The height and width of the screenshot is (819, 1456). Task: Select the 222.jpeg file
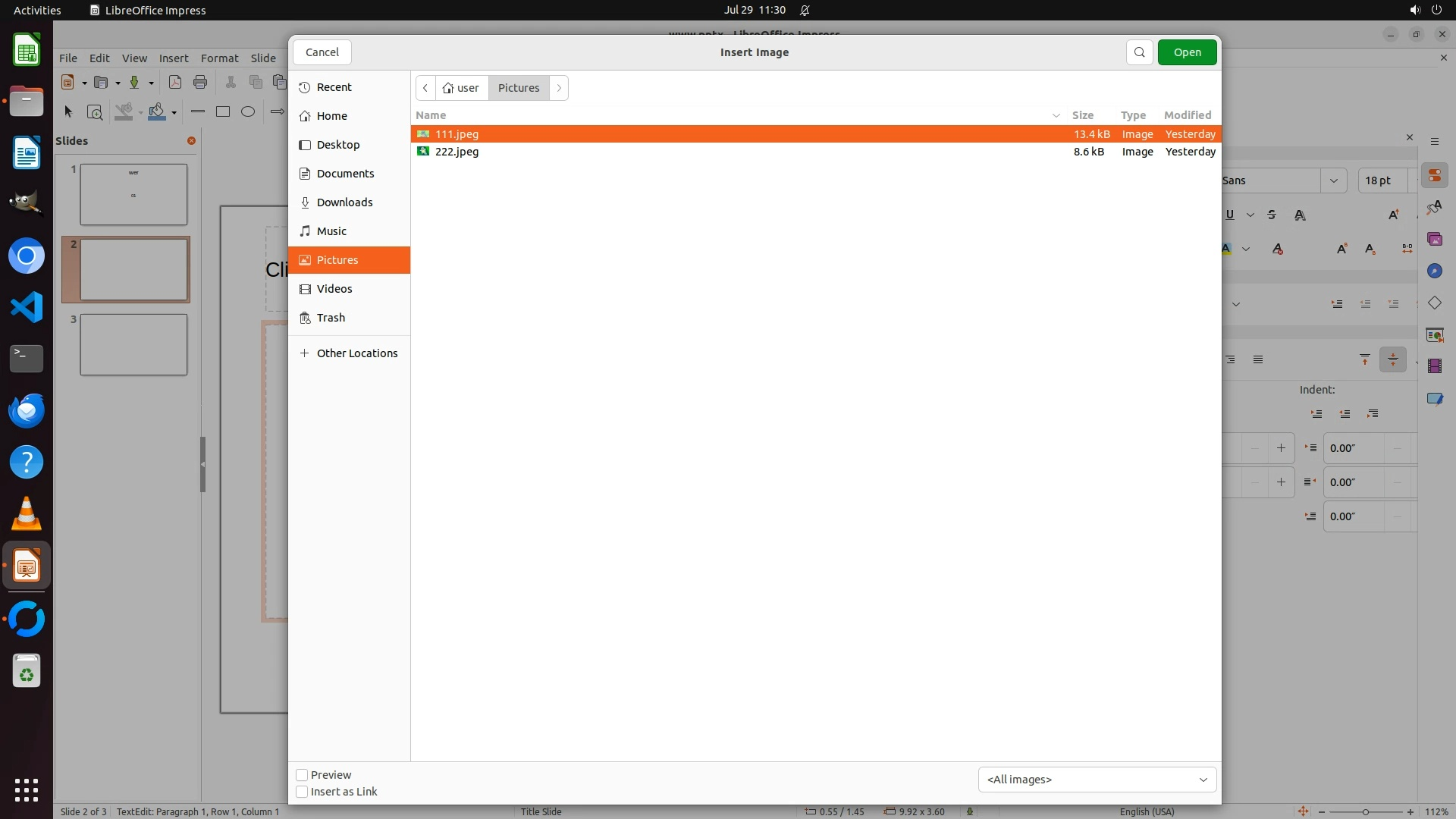(x=457, y=152)
